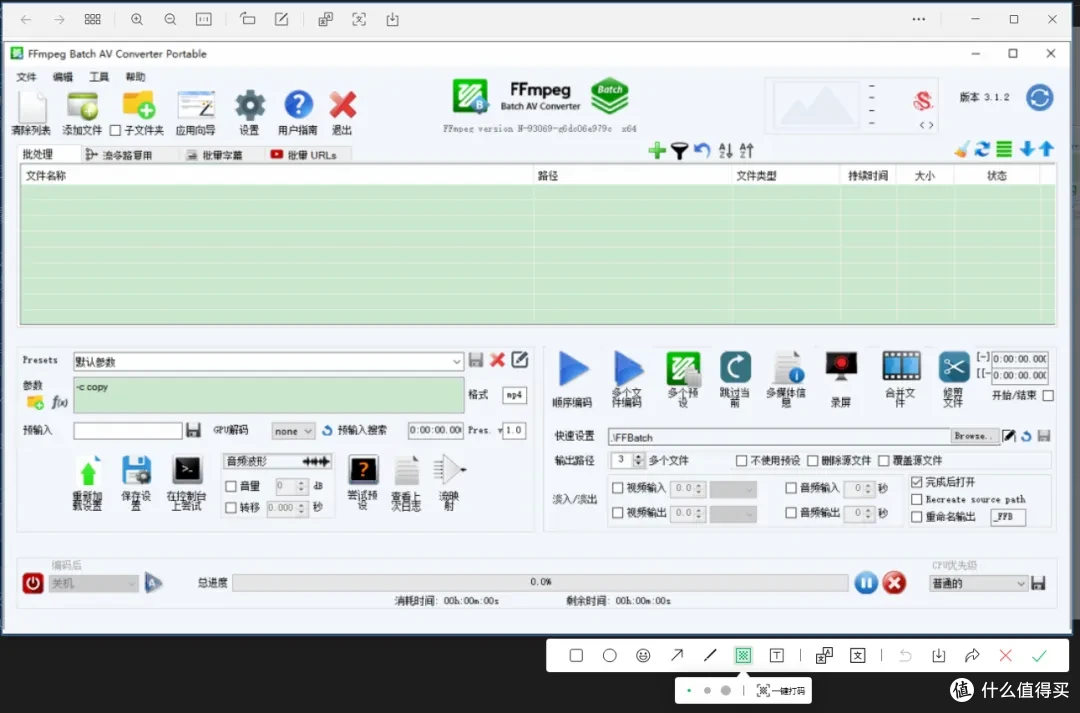
Task: Enable Recreate source path checkbox
Action: (x=917, y=499)
